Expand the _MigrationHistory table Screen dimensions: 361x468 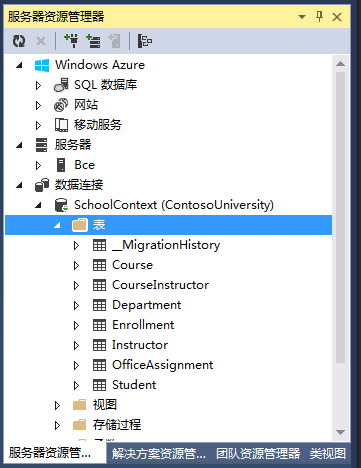[76, 246]
